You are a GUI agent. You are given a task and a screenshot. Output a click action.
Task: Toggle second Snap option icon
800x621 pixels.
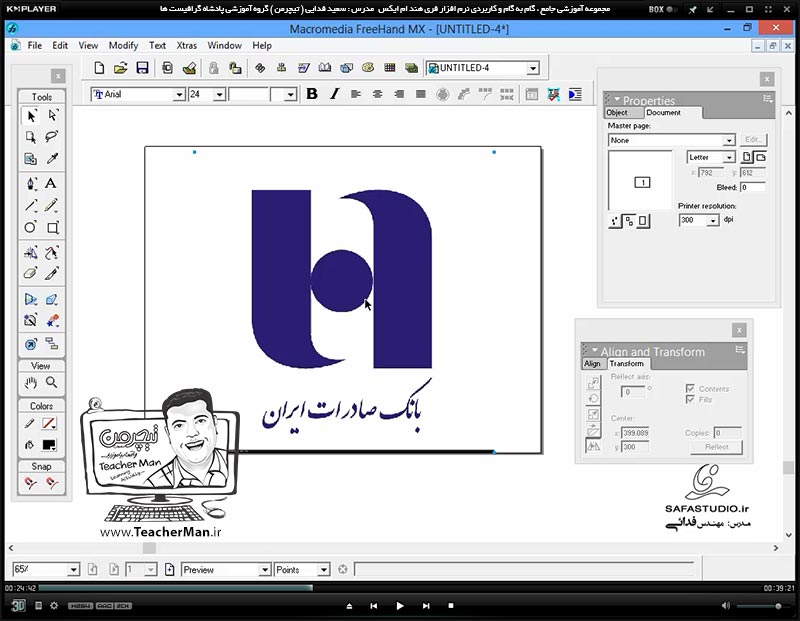(x=52, y=483)
